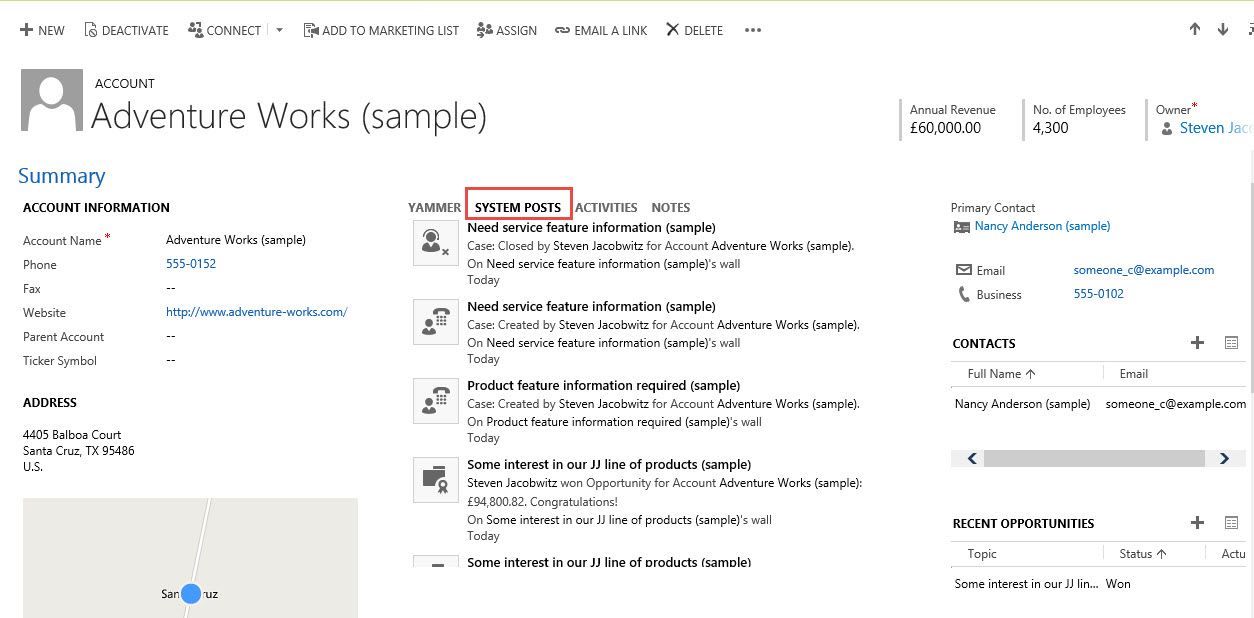This screenshot has height=618, width=1254.
Task: Switch to the Activities tab
Action: 606,208
